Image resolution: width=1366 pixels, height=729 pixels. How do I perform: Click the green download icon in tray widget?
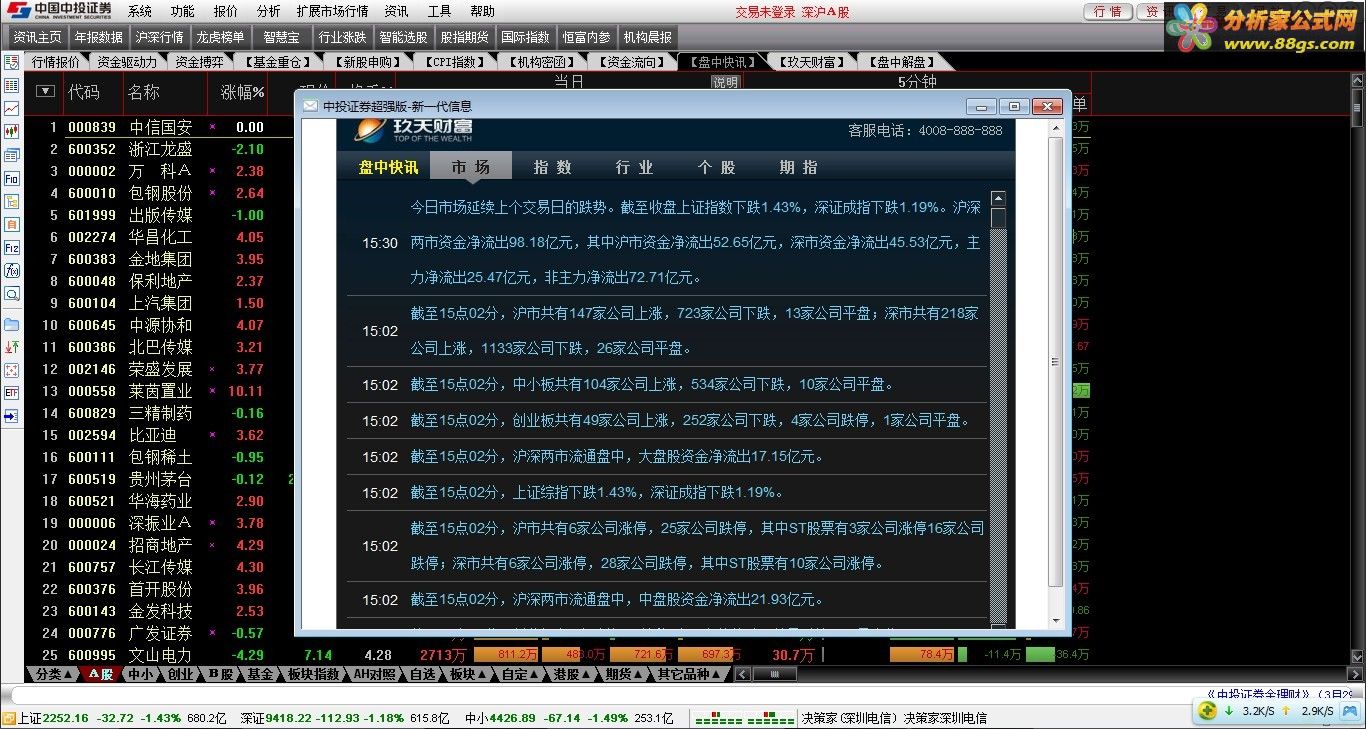[1228, 711]
